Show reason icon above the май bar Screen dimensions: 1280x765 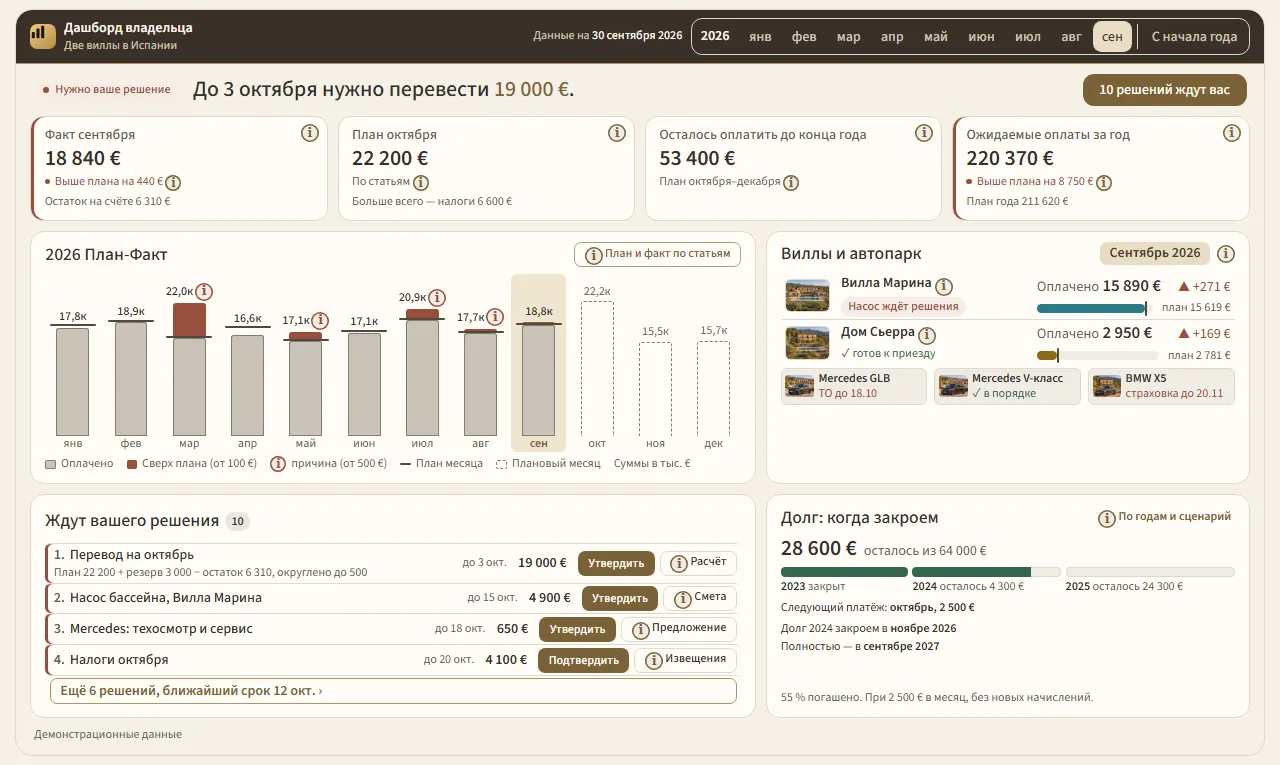pyautogui.click(x=320, y=321)
